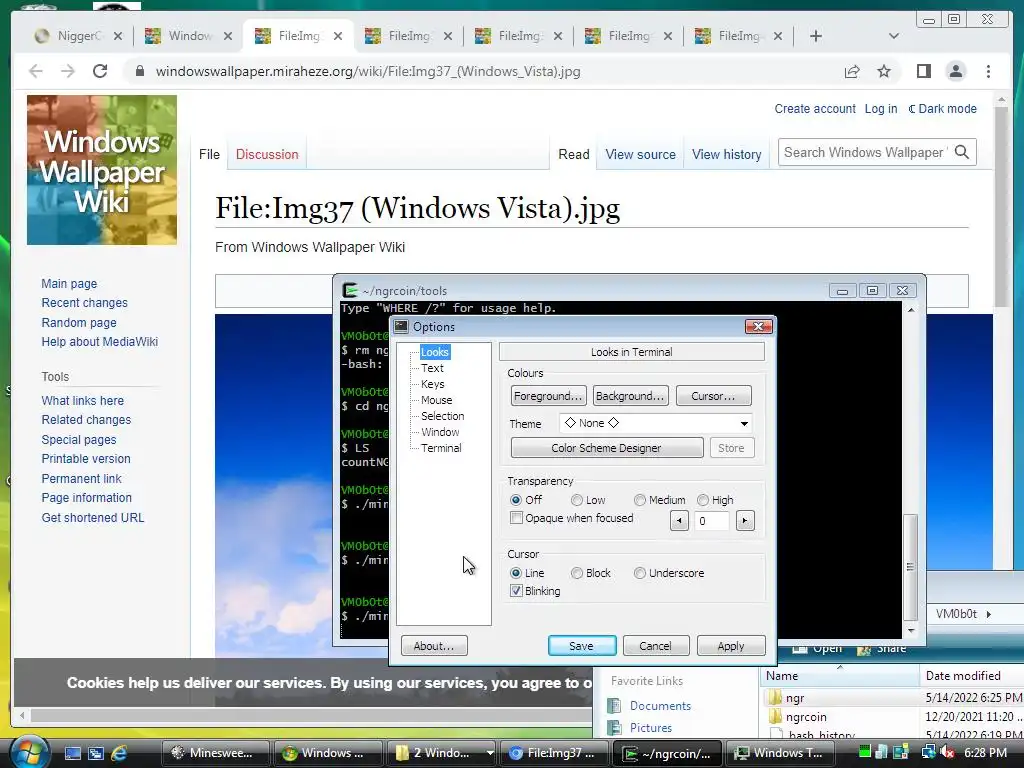Select the ngr folder in Explorer
The height and width of the screenshot is (768, 1024).
click(795, 697)
